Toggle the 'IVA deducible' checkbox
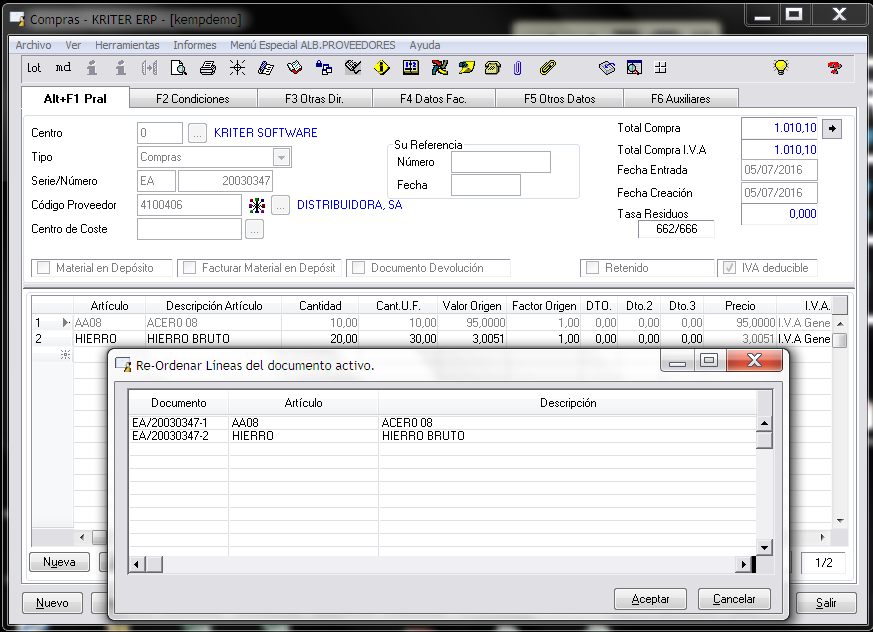The height and width of the screenshot is (632, 873). [729, 268]
